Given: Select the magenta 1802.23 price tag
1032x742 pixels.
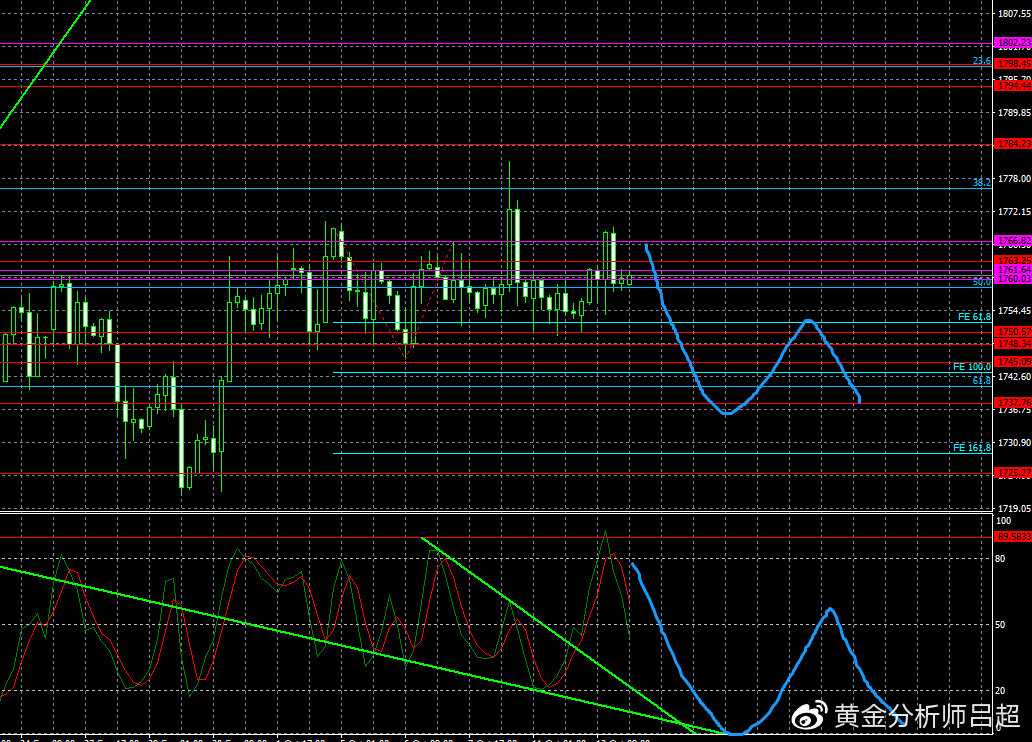Looking at the screenshot, I should pos(1012,42).
